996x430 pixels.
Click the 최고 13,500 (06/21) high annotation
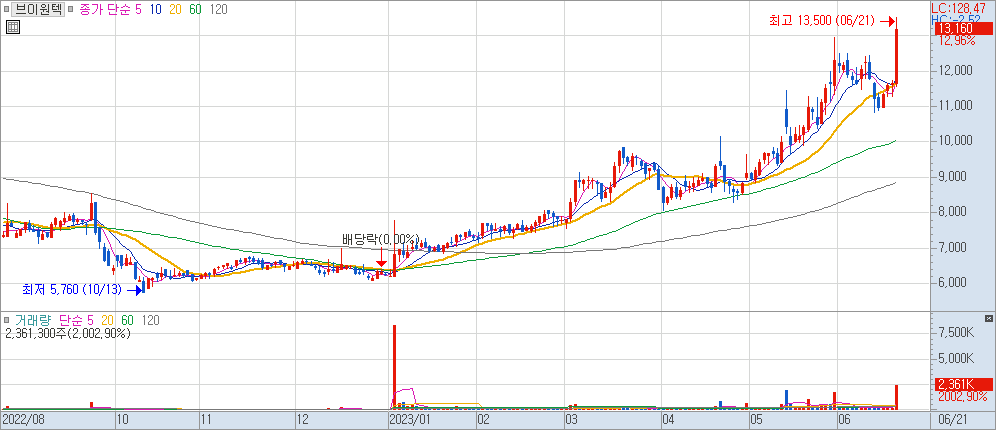pos(822,22)
